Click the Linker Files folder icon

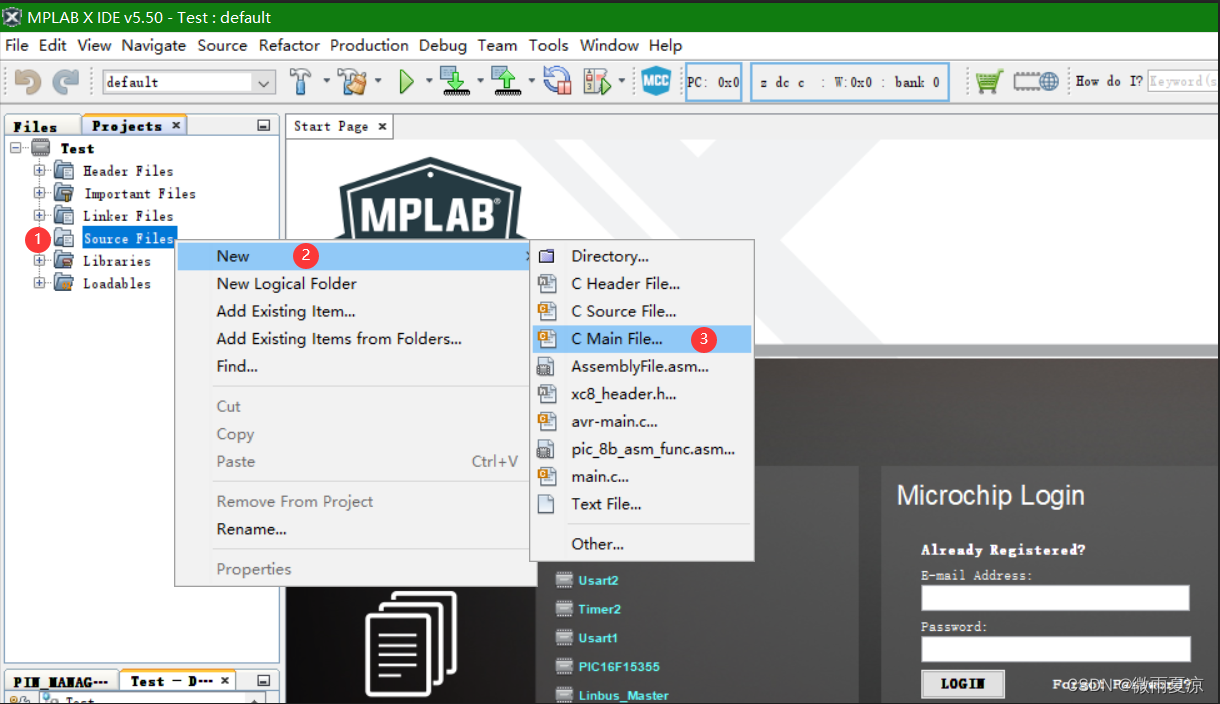coord(64,216)
